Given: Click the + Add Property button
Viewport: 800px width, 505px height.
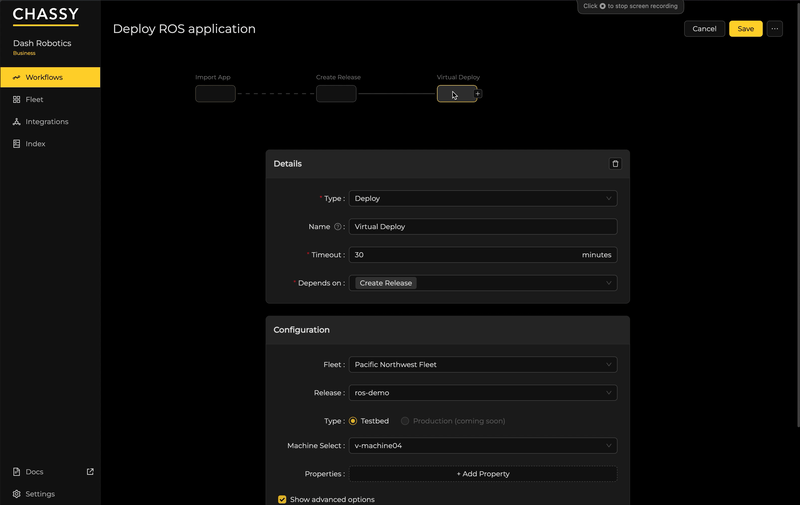Looking at the screenshot, I should click(x=483, y=474).
